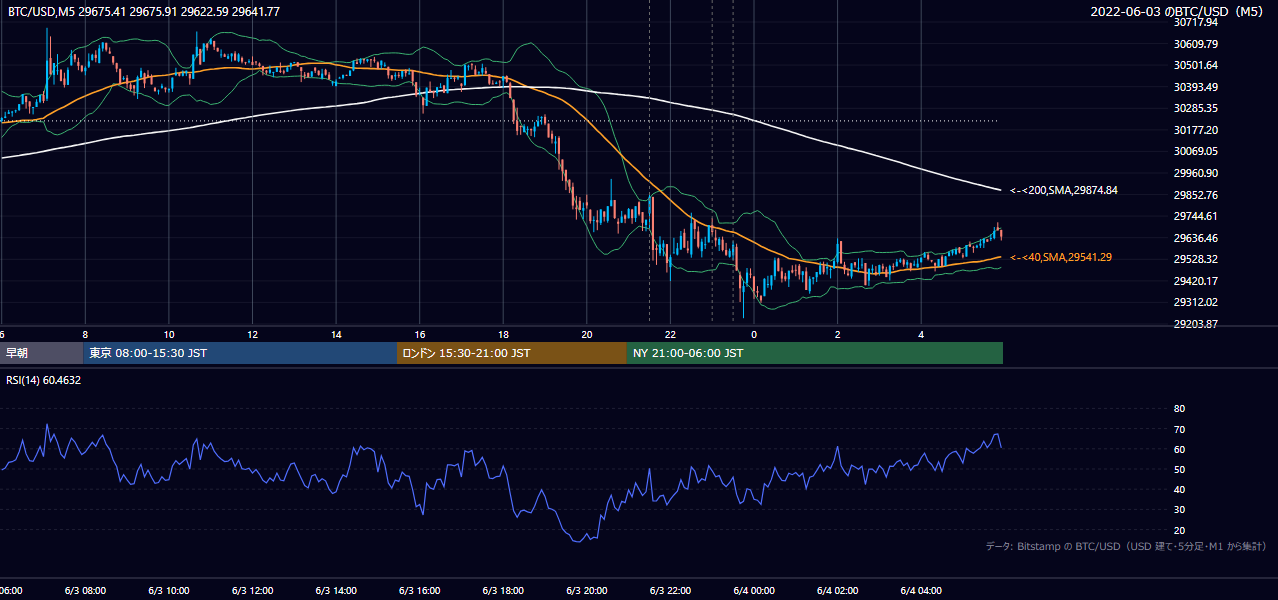Click RSI axis level 60
This screenshot has width=1278, height=600.
(1179, 449)
